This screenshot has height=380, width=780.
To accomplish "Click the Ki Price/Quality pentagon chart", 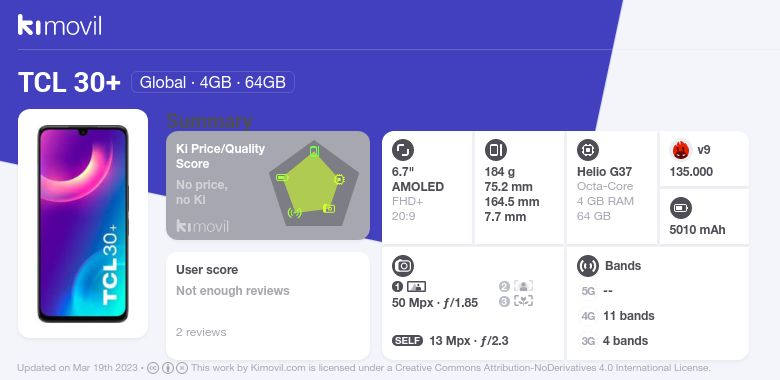I will tap(314, 185).
